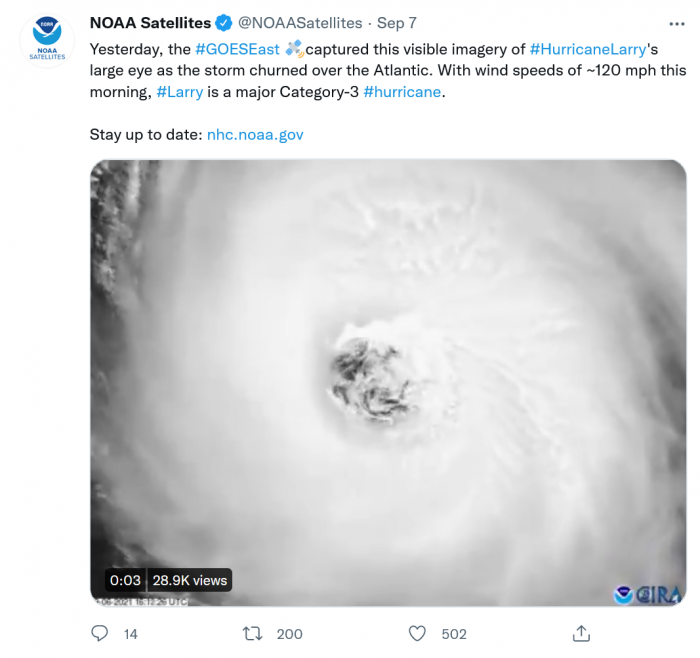700x658 pixels.
Task: Click the CIRA logo watermark in video
Action: pyautogui.click(x=648, y=595)
